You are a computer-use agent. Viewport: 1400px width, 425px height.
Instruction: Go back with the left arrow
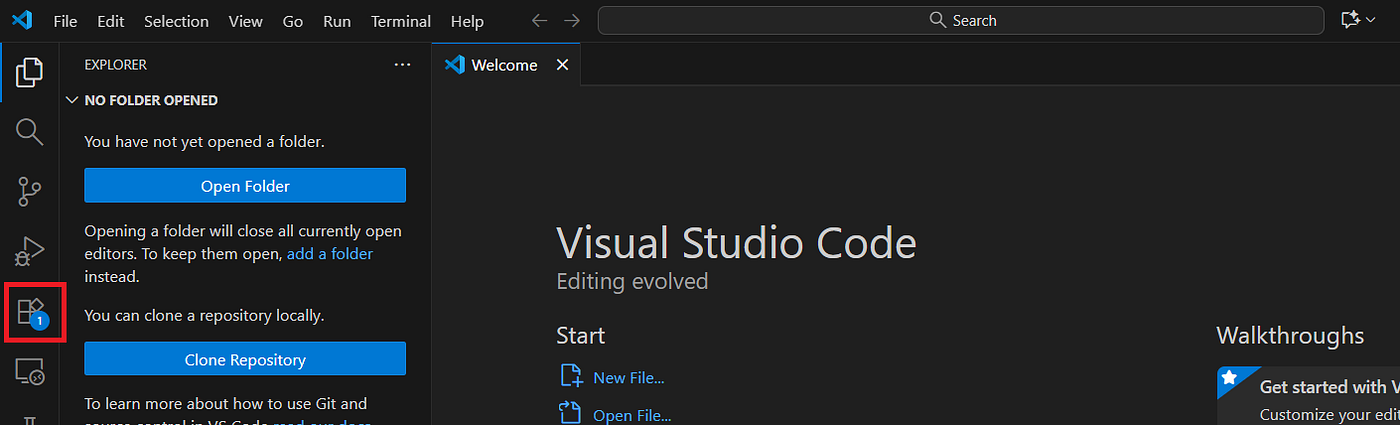(x=539, y=20)
